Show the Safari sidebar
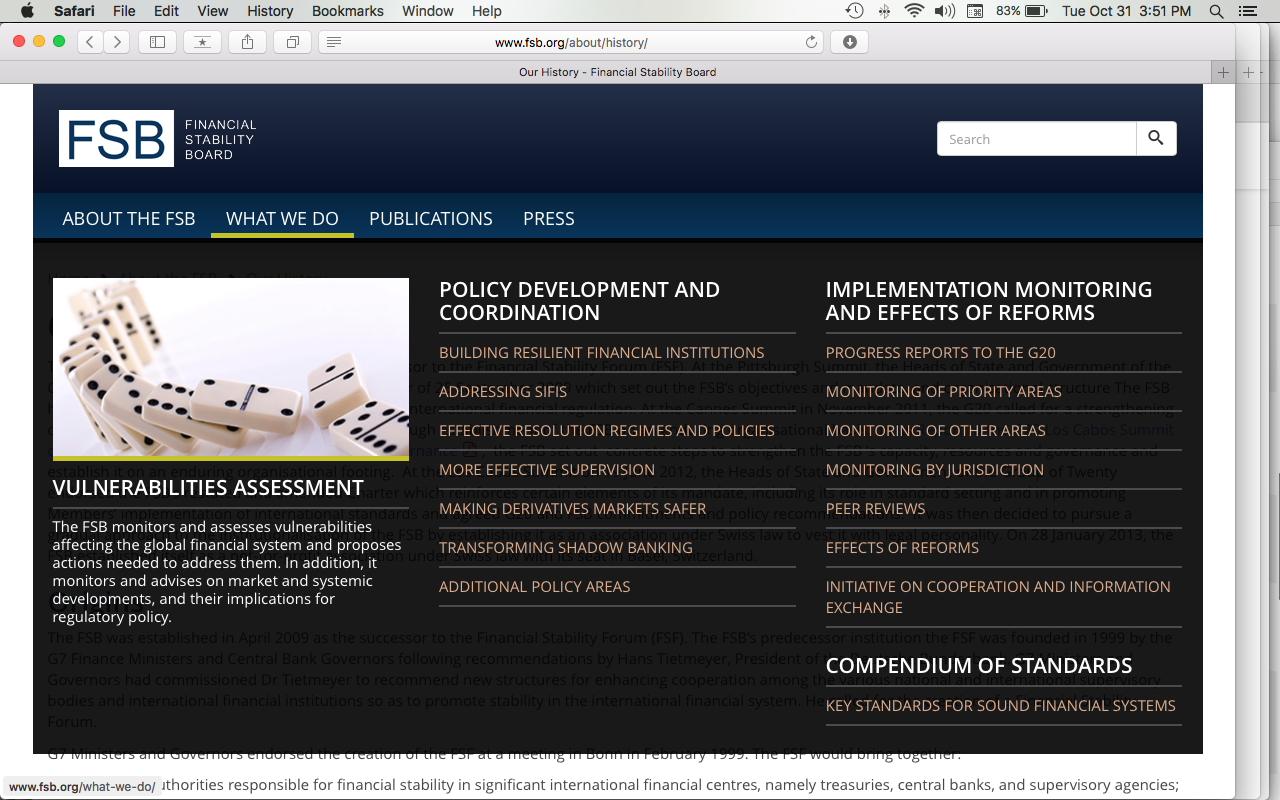The image size is (1280, 800). pos(158,42)
